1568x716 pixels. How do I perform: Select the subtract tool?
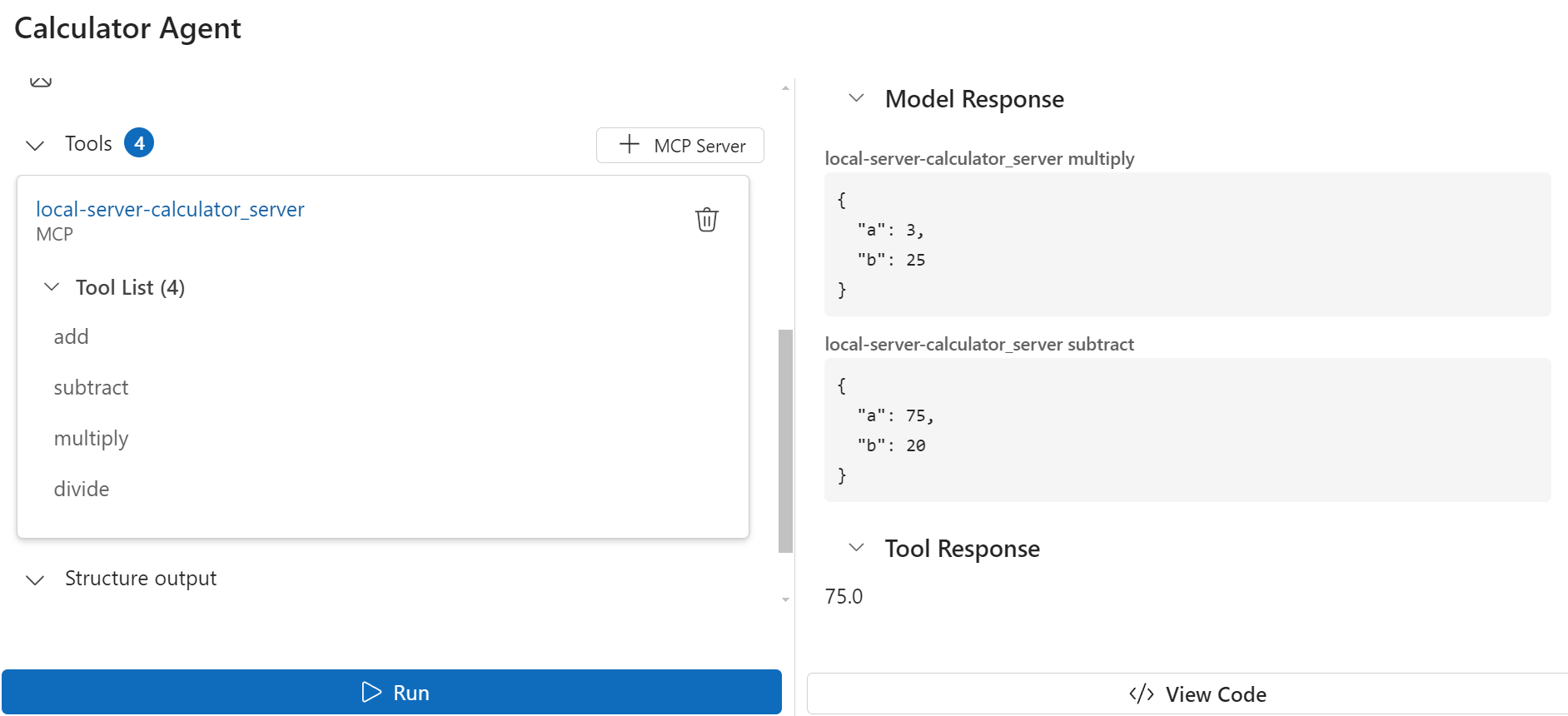tap(91, 387)
